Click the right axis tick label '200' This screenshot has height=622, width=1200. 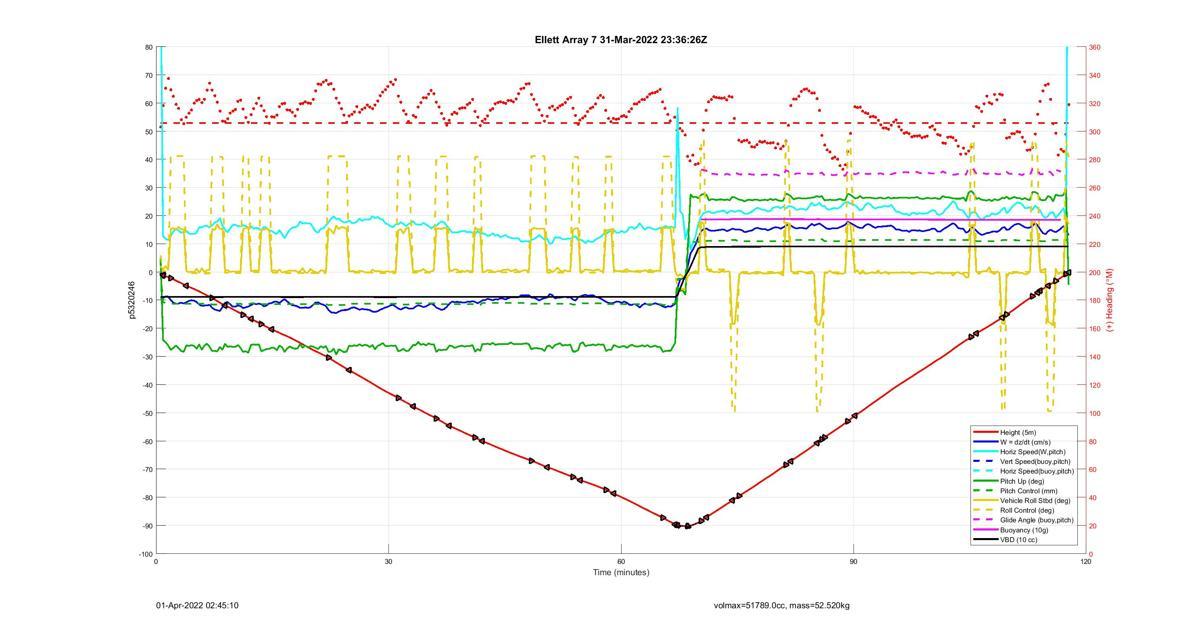(1094, 272)
